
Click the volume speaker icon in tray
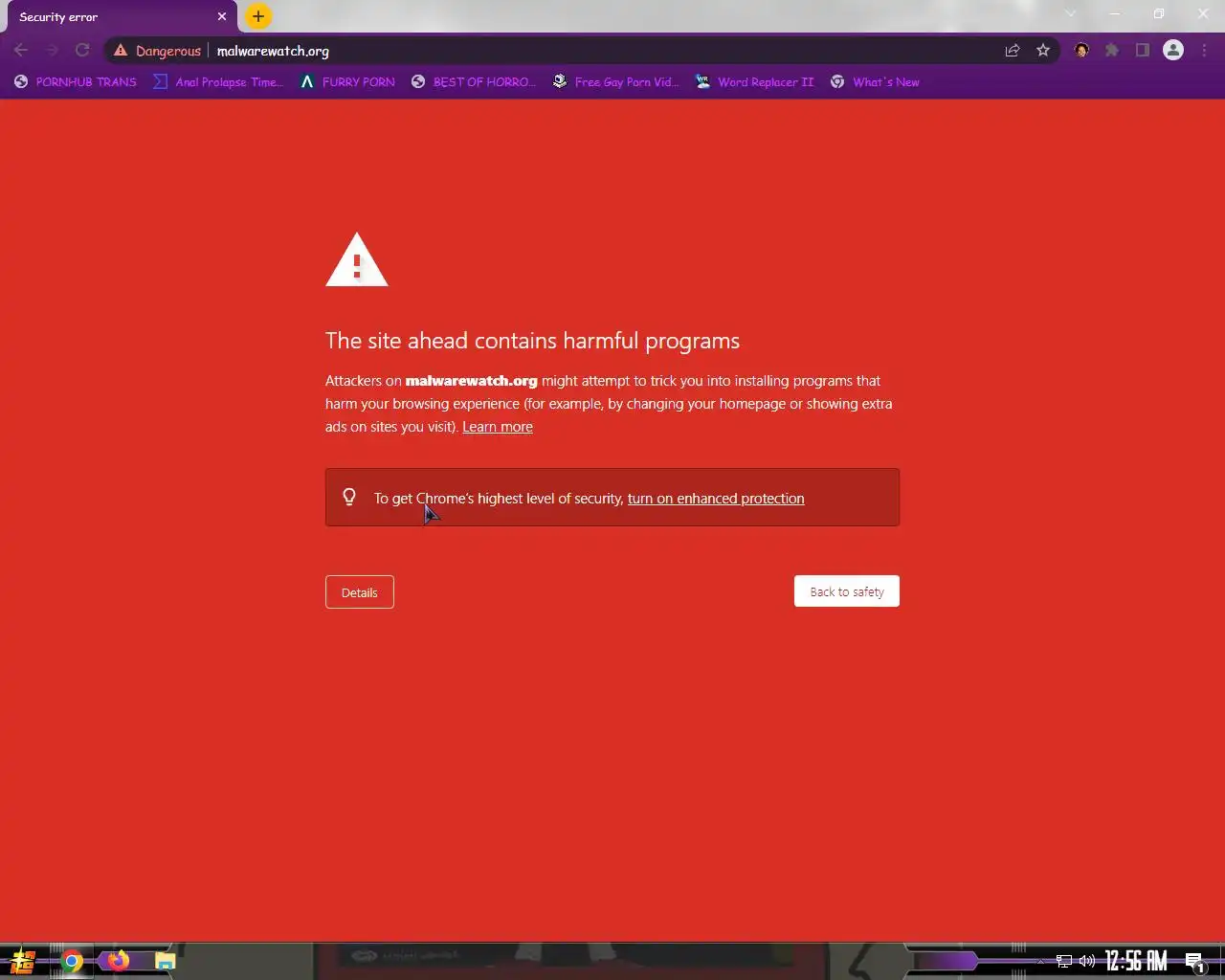tap(1087, 961)
